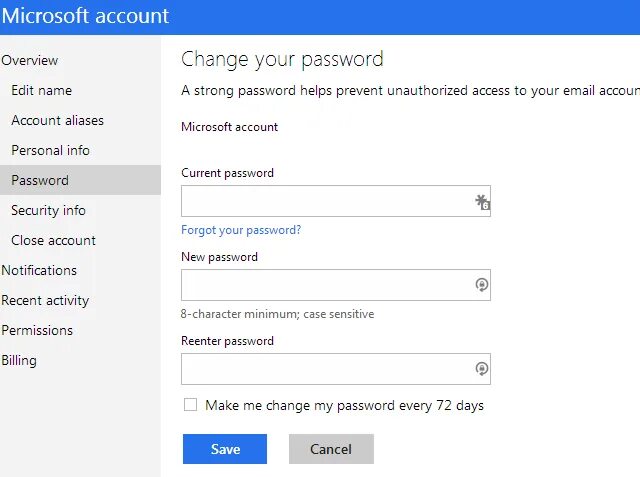Click the reveal icon in New password field
The width and height of the screenshot is (640, 477).
[482, 285]
